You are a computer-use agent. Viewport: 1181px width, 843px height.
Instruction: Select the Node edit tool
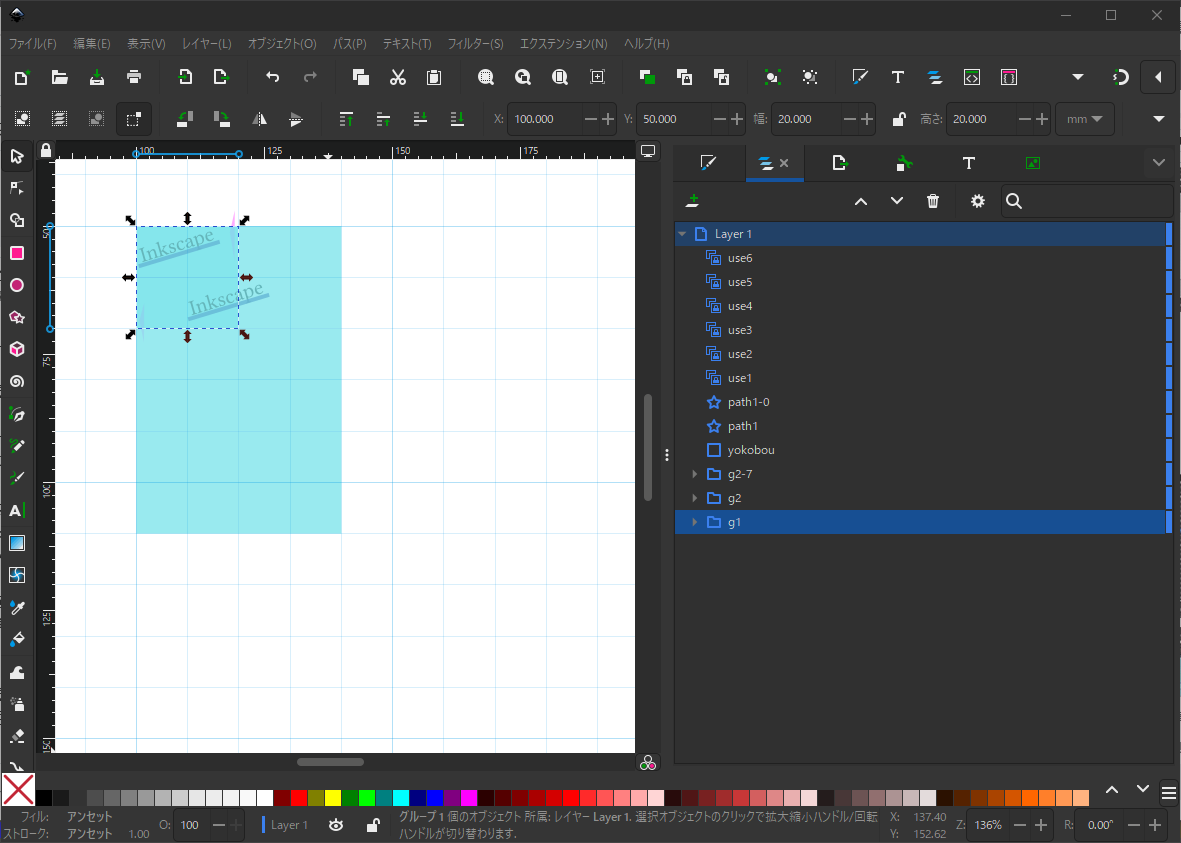click(17, 188)
